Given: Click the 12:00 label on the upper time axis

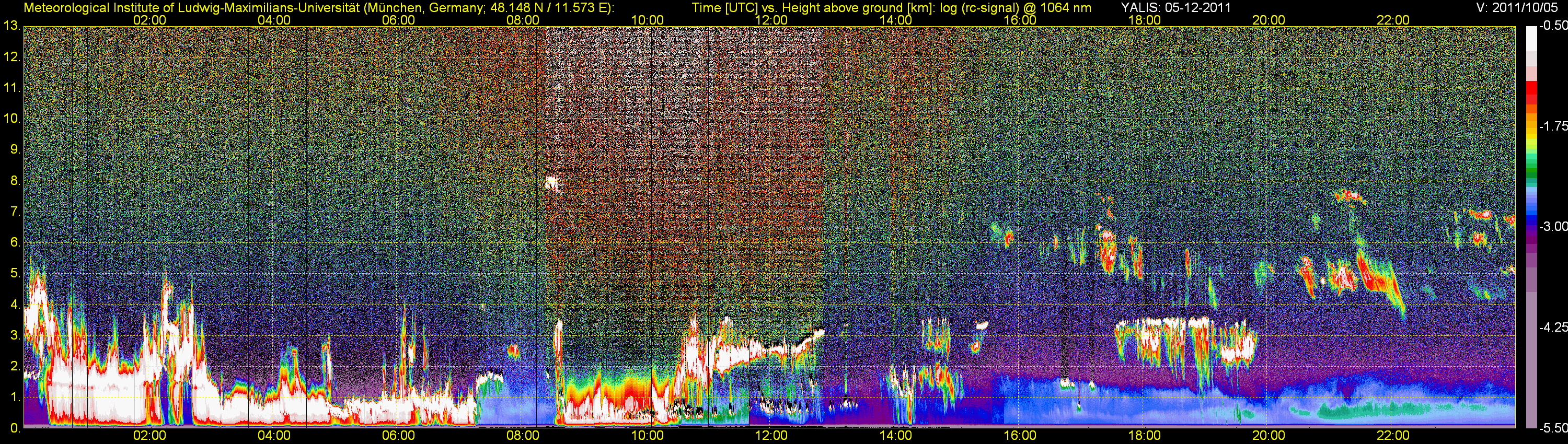Looking at the screenshot, I should [771, 20].
